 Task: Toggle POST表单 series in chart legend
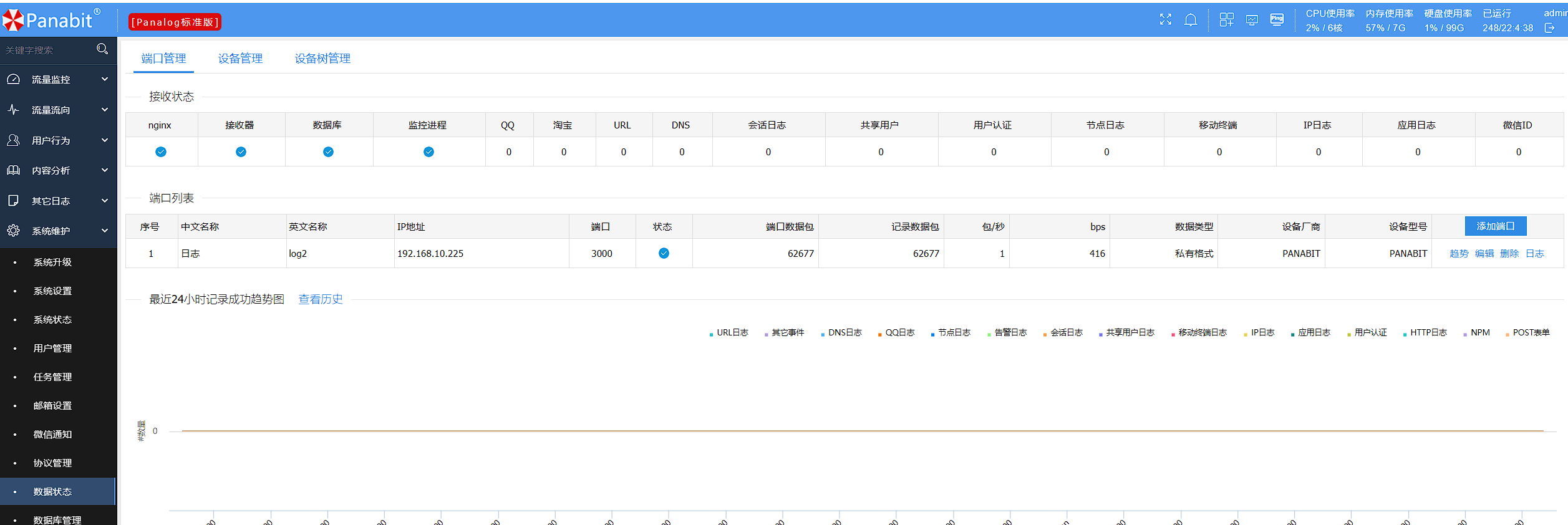[x=1527, y=332]
